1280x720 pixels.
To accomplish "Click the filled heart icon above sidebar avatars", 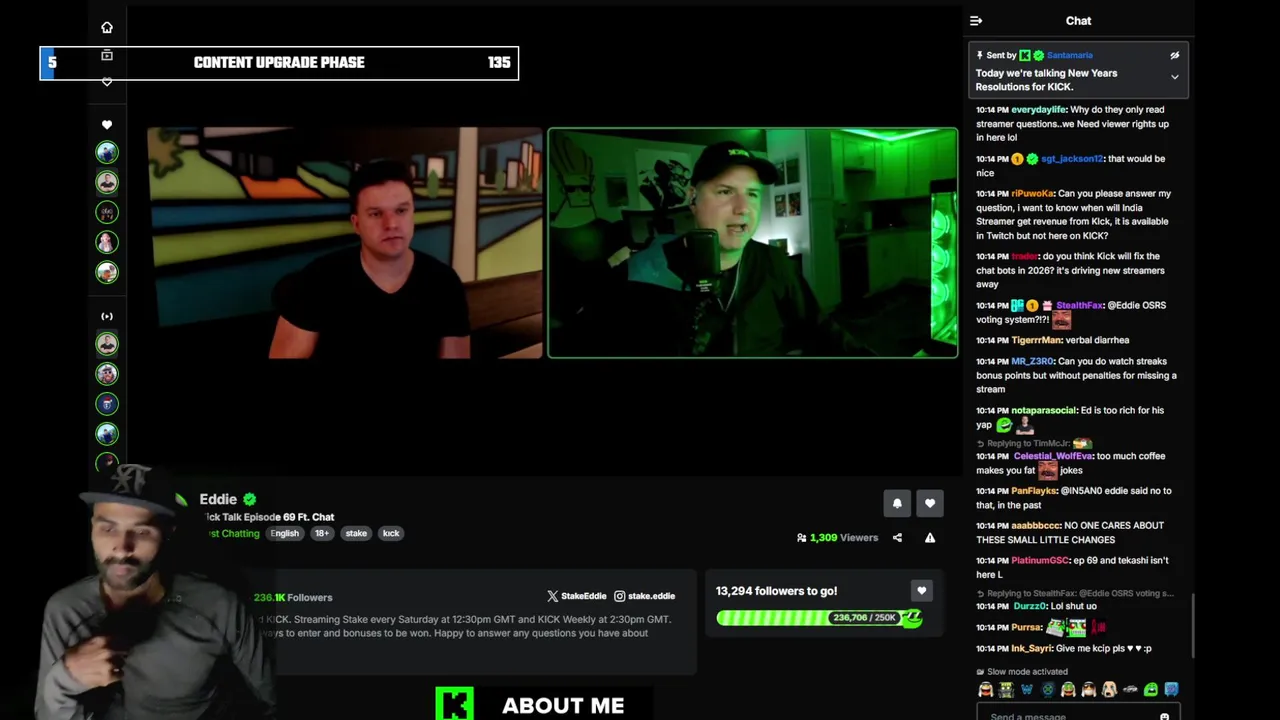I will point(107,125).
